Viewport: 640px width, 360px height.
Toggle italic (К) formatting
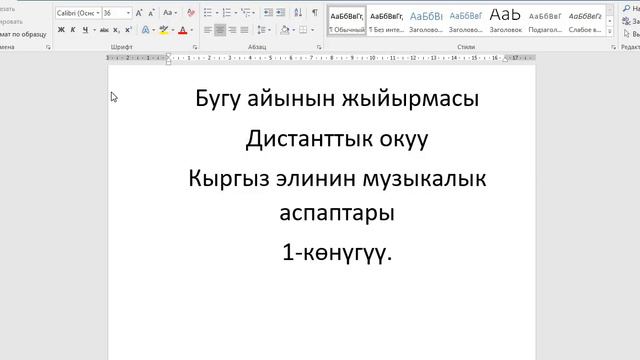[x=73, y=30]
